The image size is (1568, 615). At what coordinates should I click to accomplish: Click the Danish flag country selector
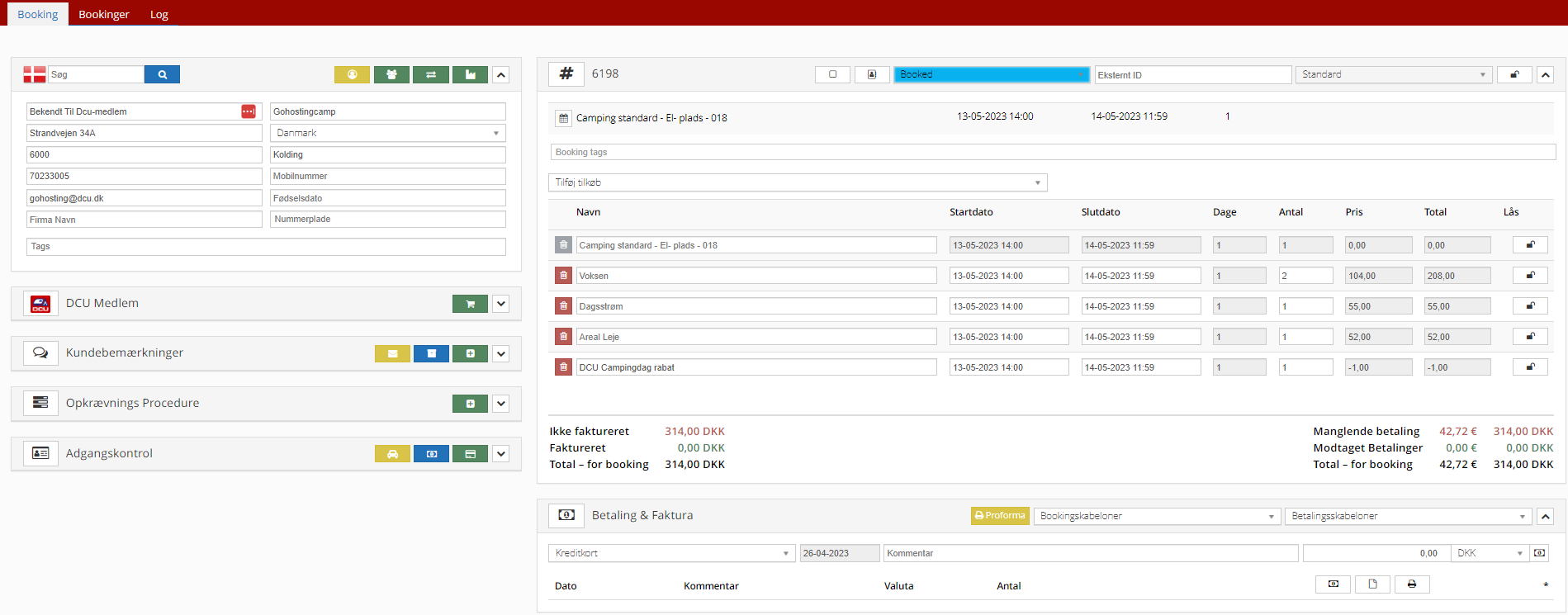click(x=35, y=74)
